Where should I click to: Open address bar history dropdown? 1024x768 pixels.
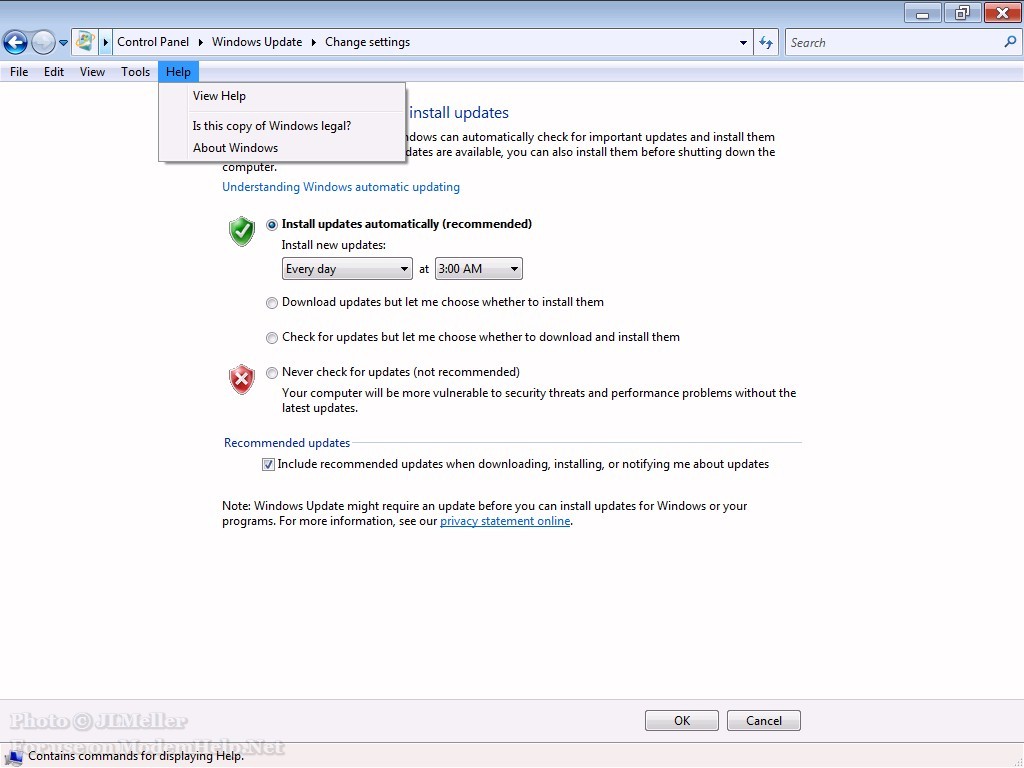(x=743, y=42)
